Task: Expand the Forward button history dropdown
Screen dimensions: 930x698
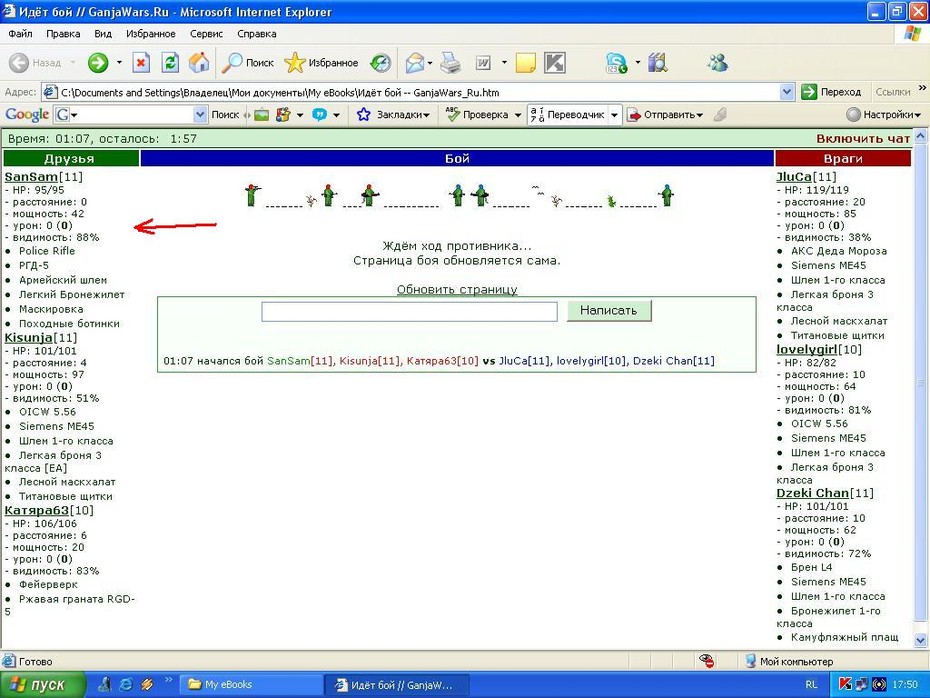Action: [119, 62]
